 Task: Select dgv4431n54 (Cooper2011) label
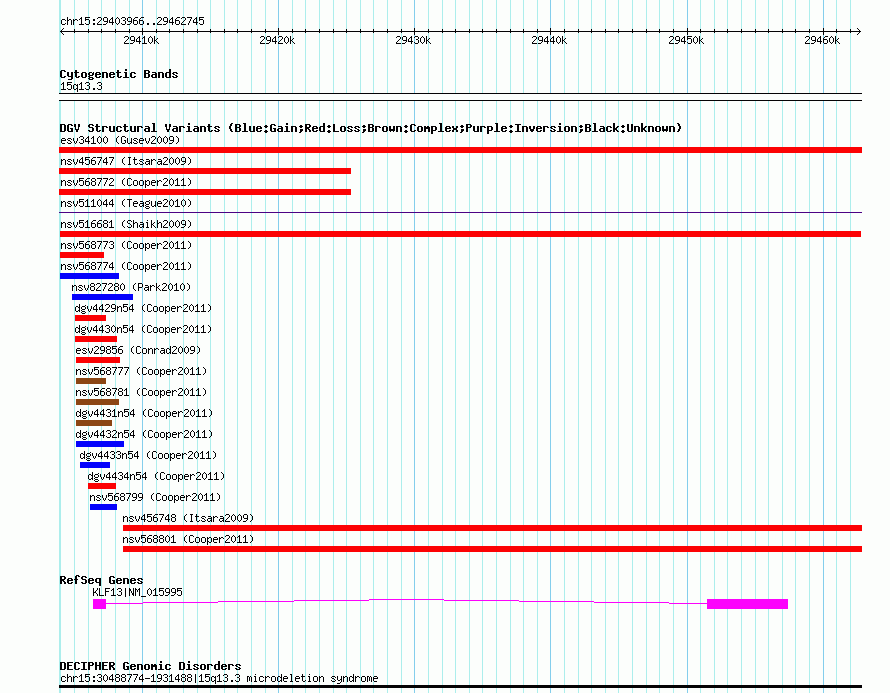coord(144,413)
